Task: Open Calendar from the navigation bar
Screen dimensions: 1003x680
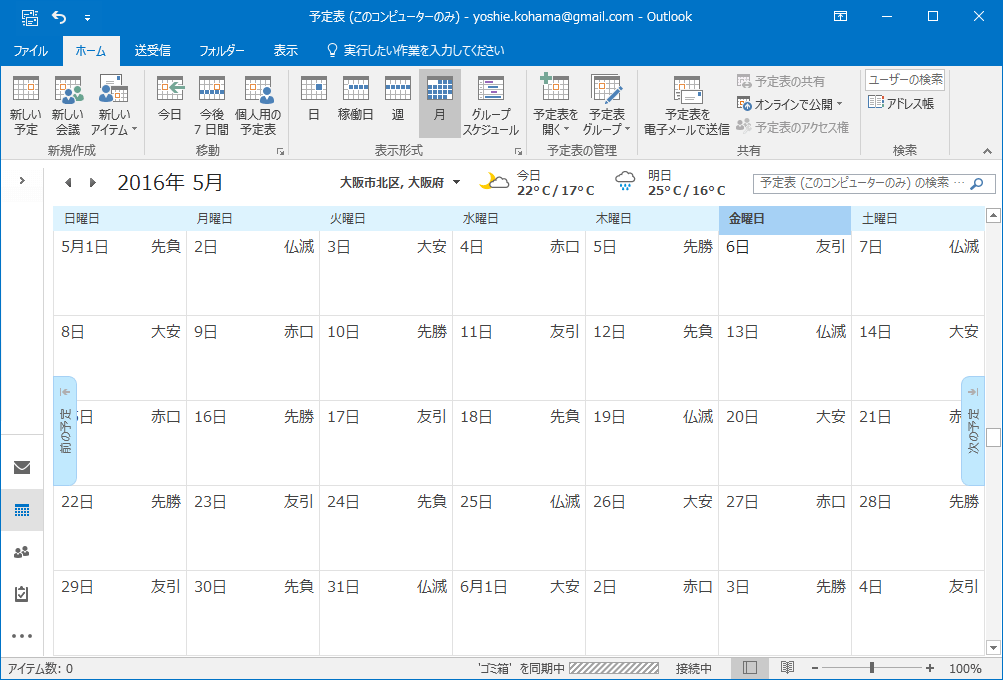Action: 22,510
